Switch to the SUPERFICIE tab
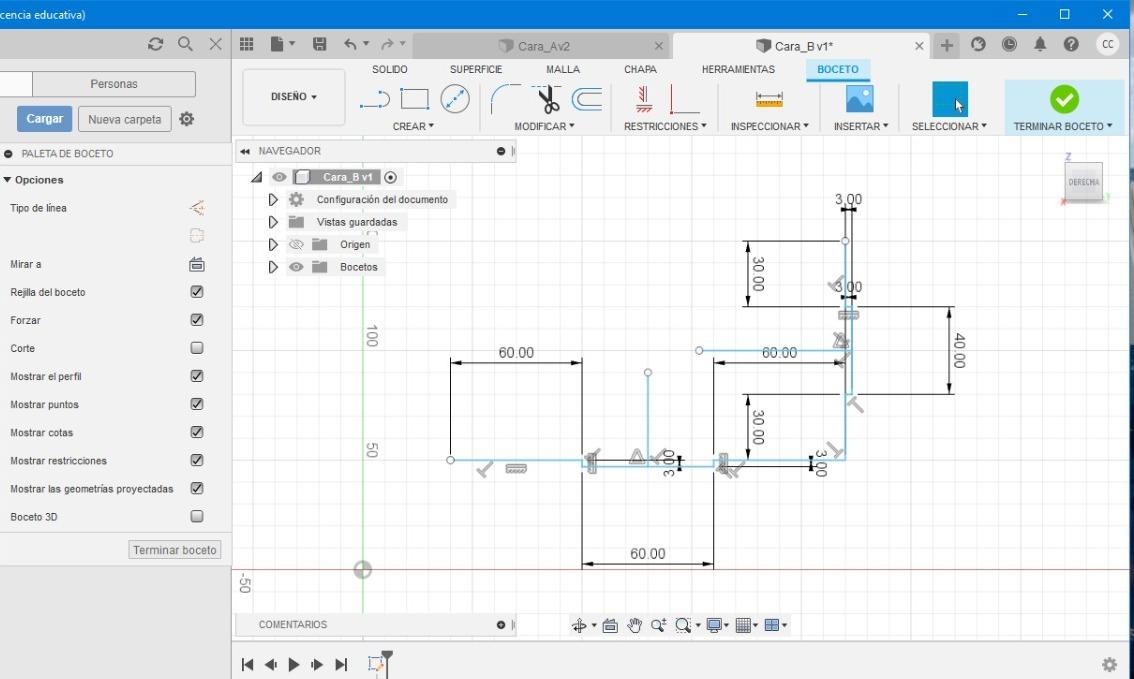Image resolution: width=1134 pixels, height=679 pixels. pyautogui.click(x=476, y=69)
